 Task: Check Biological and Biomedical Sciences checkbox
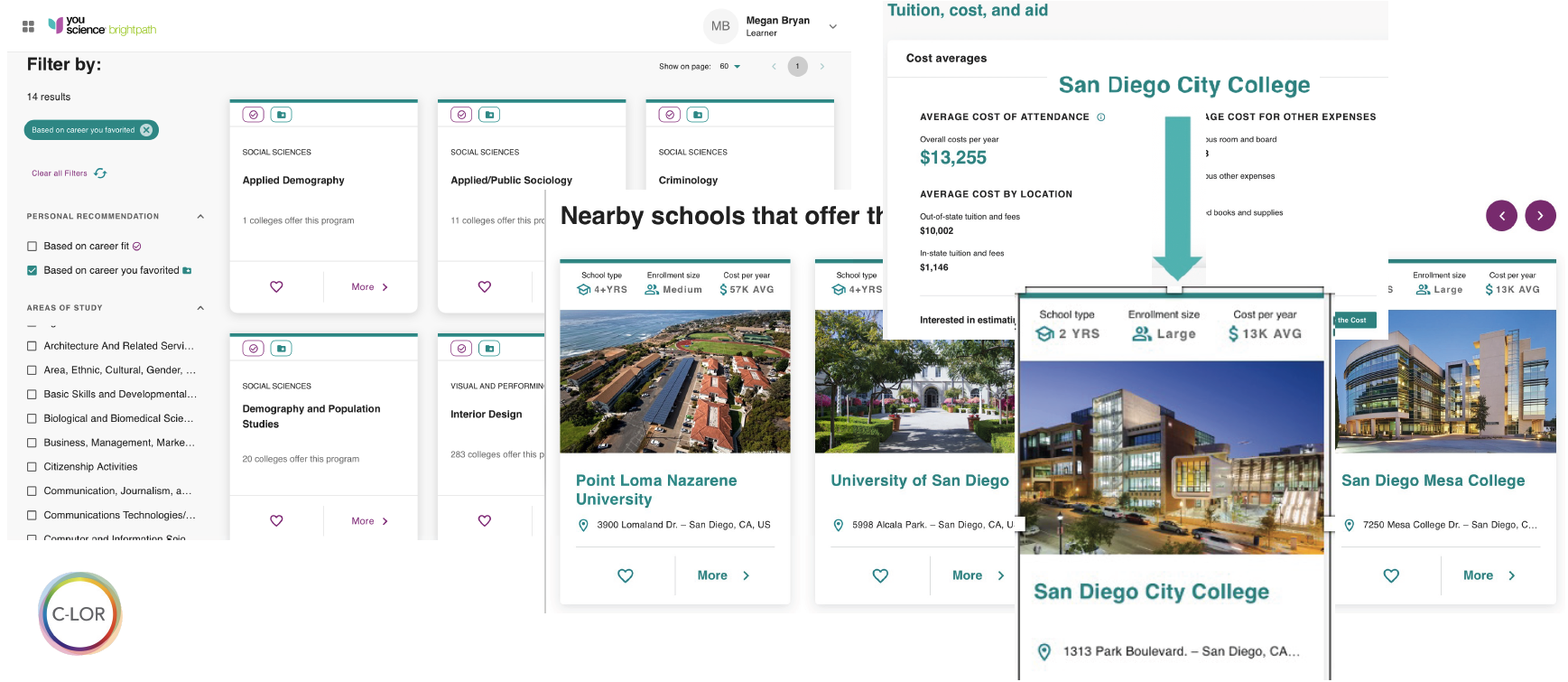pos(32,418)
